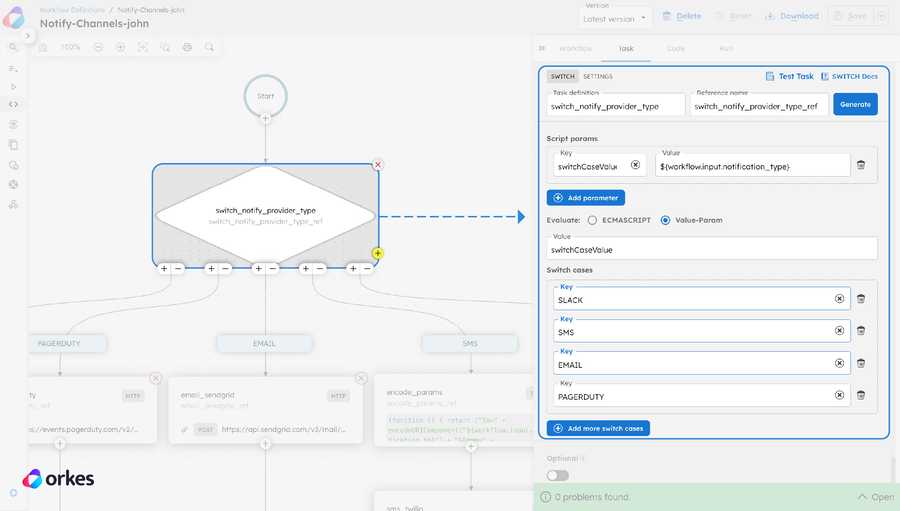Click the Reset button
900x511 pixels.
pos(734,16)
